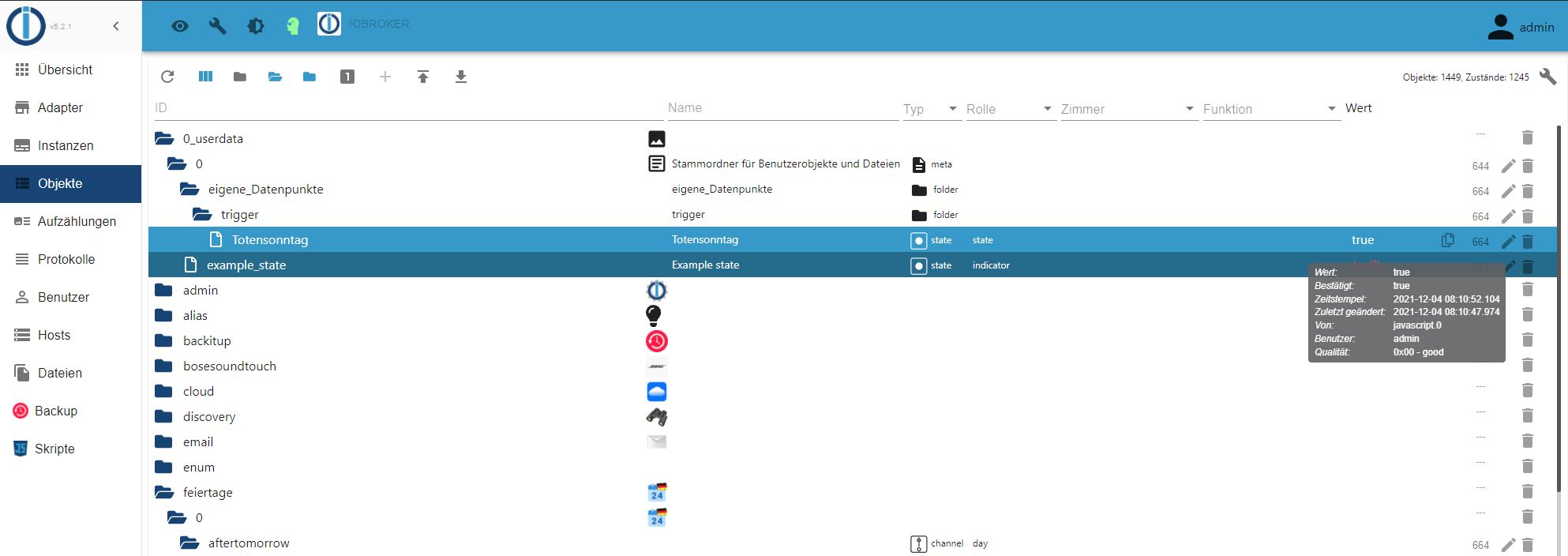This screenshot has height=556, width=1568.
Task: Open Aufzählungen in the sidebar
Action: [x=71, y=221]
